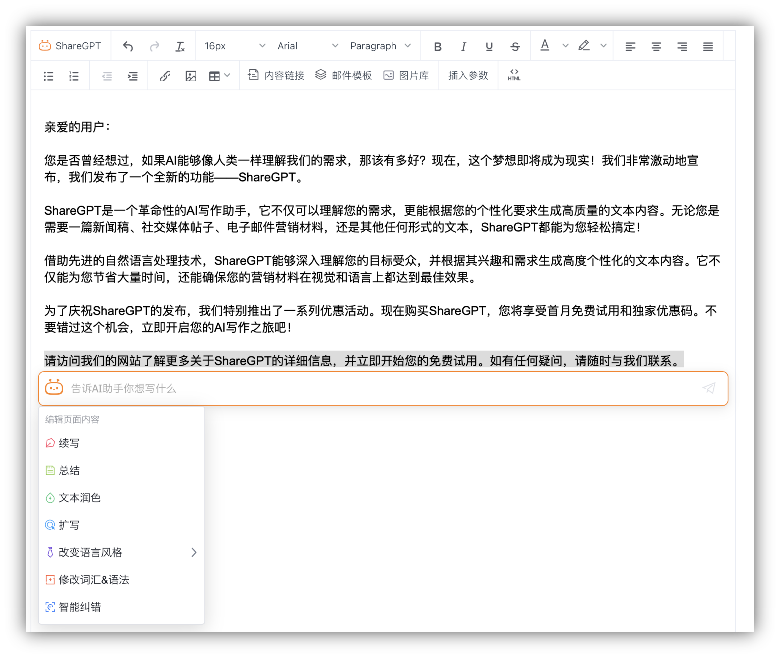Image resolution: width=782 pixels, height=660 pixels.
Task: Click the paragraph starting 您是否曾经想过
Action: point(371,169)
